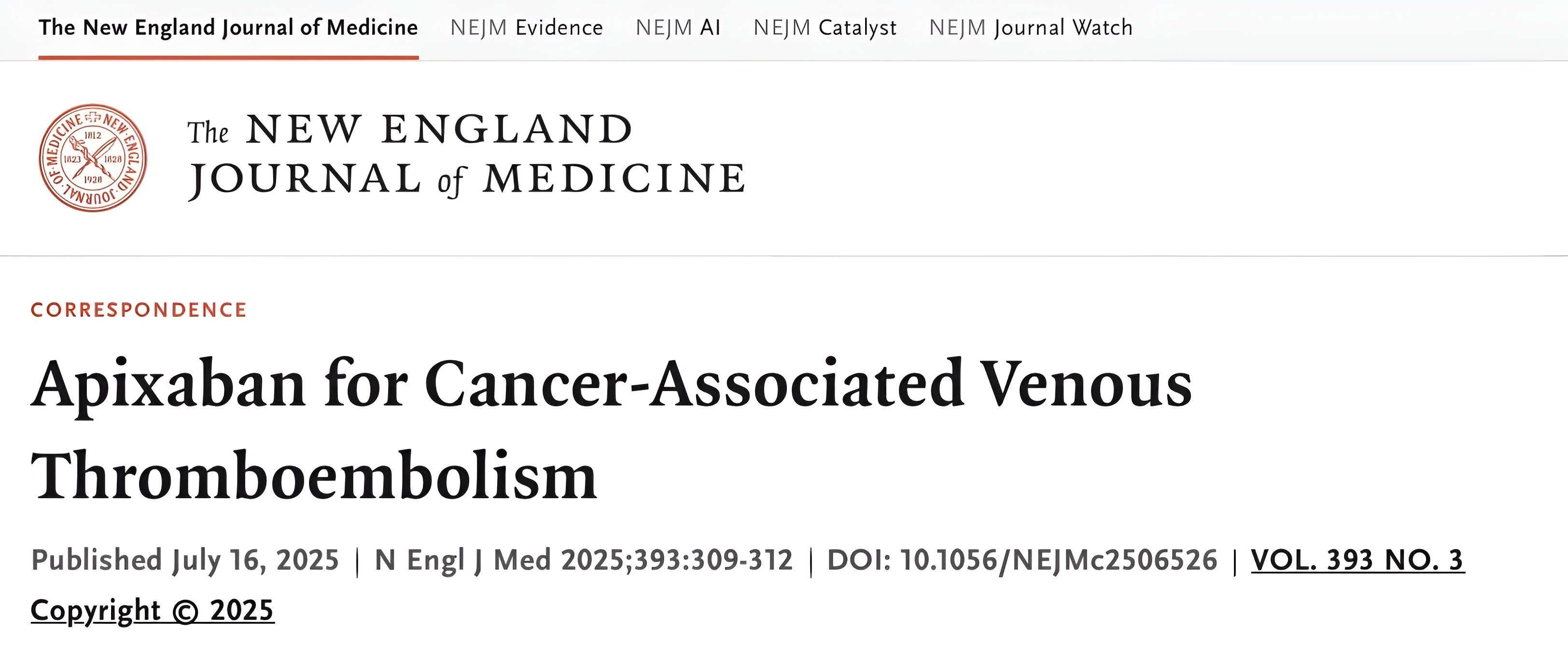Open NEJM Journal Watch tab

pos(1031,28)
